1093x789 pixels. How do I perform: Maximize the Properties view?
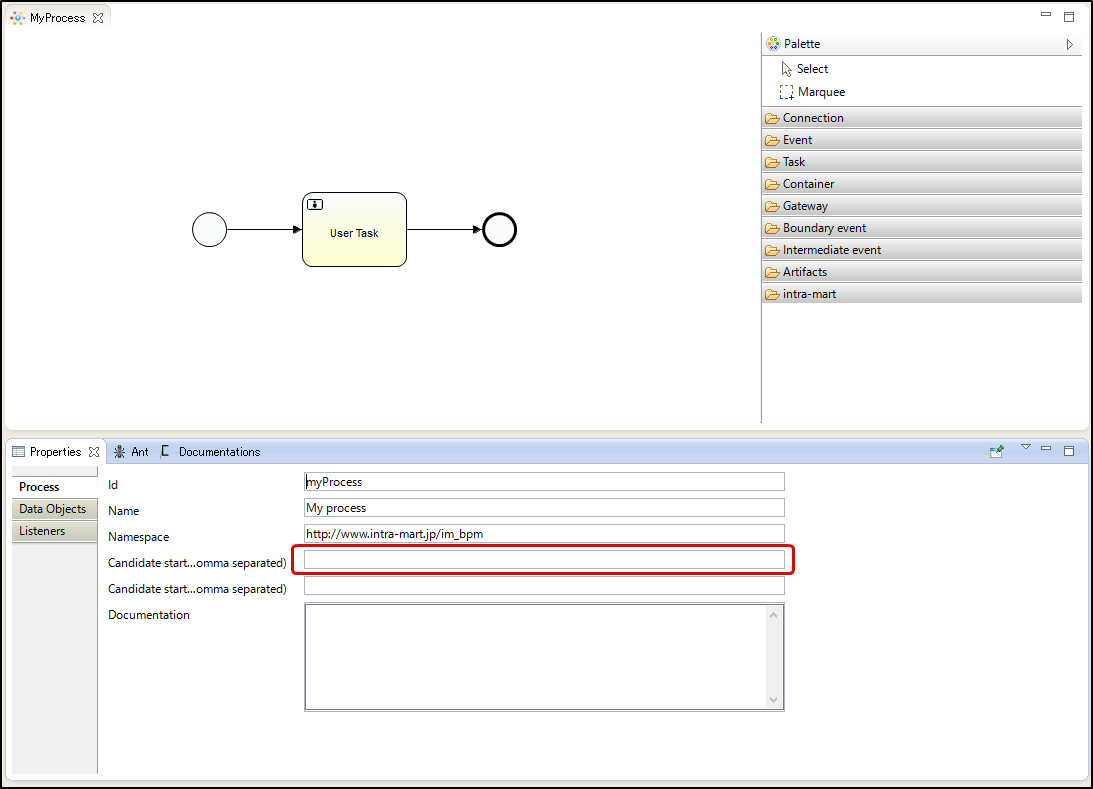pos(1069,451)
